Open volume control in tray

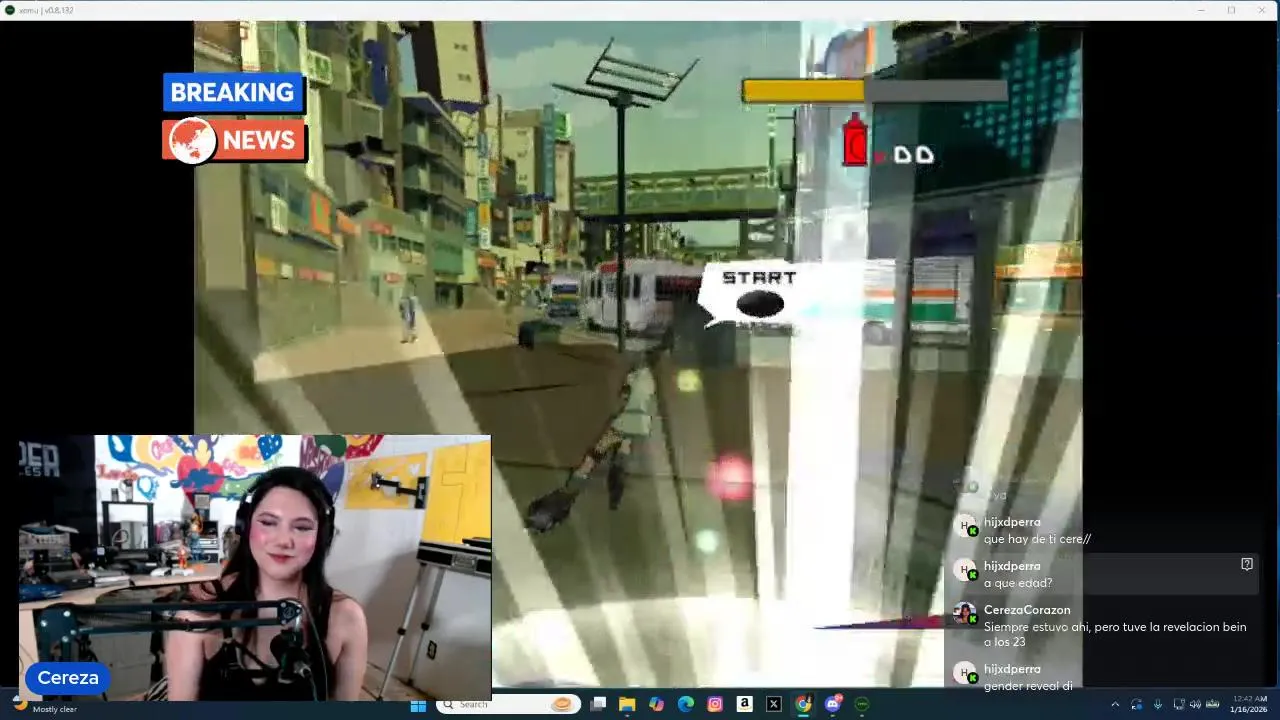[1196, 704]
